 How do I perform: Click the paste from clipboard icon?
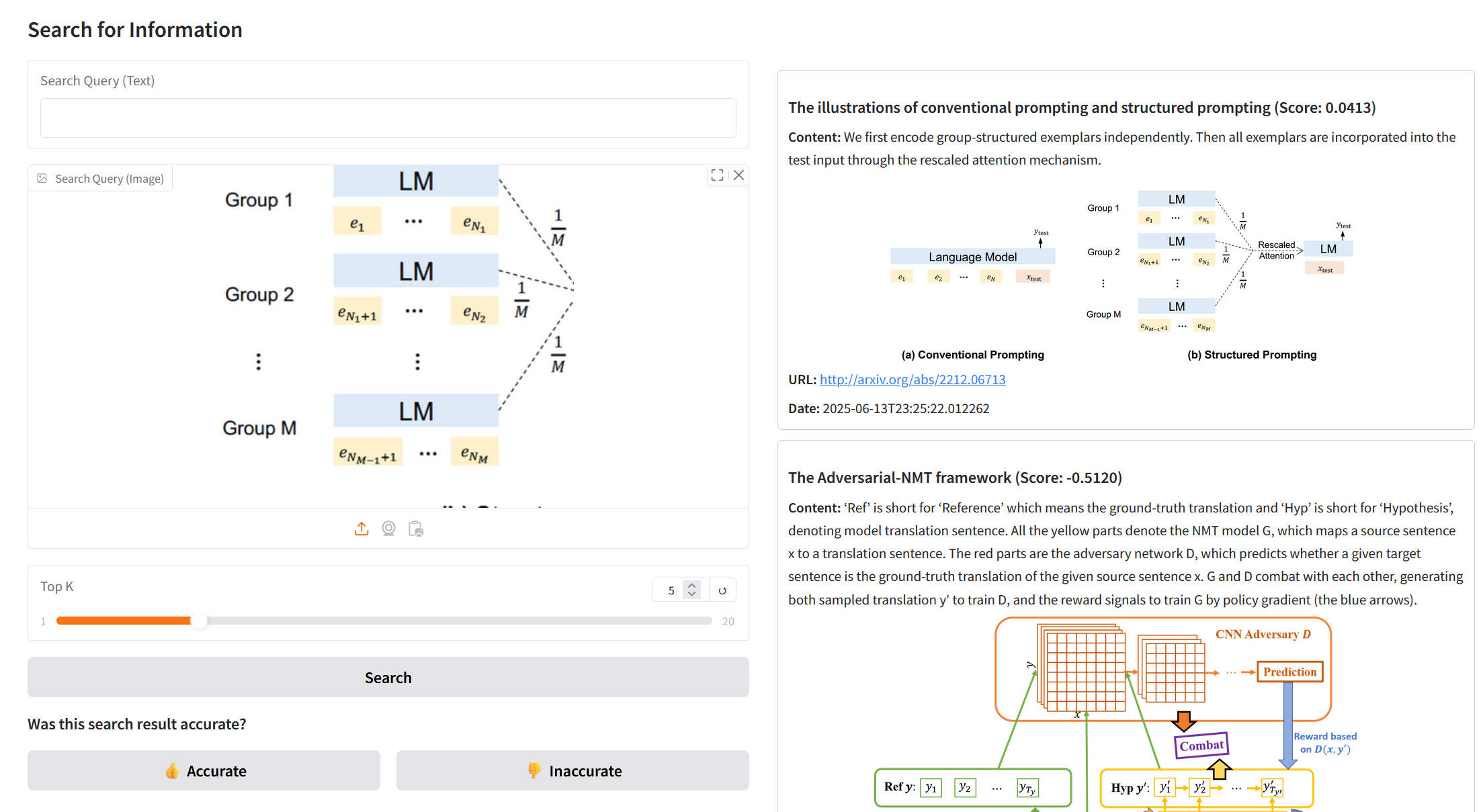(x=416, y=529)
